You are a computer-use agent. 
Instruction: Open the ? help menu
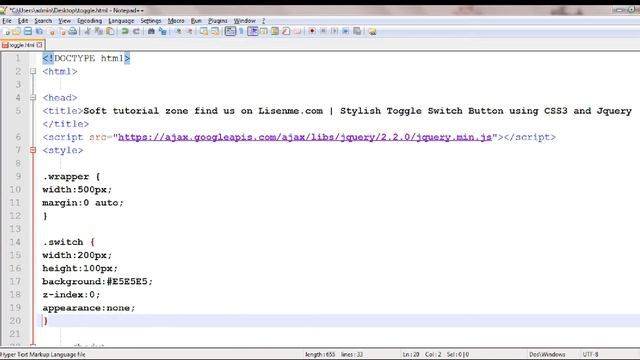click(x=263, y=21)
